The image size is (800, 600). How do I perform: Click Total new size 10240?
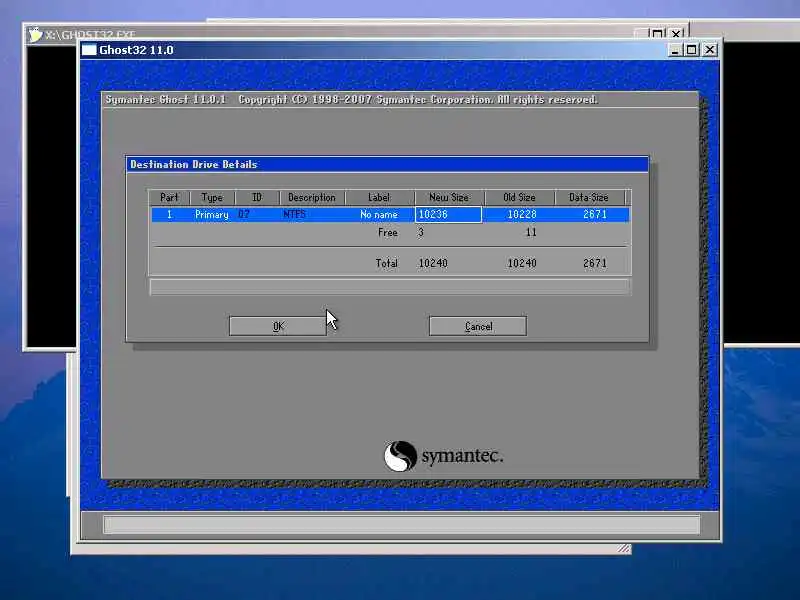point(433,263)
